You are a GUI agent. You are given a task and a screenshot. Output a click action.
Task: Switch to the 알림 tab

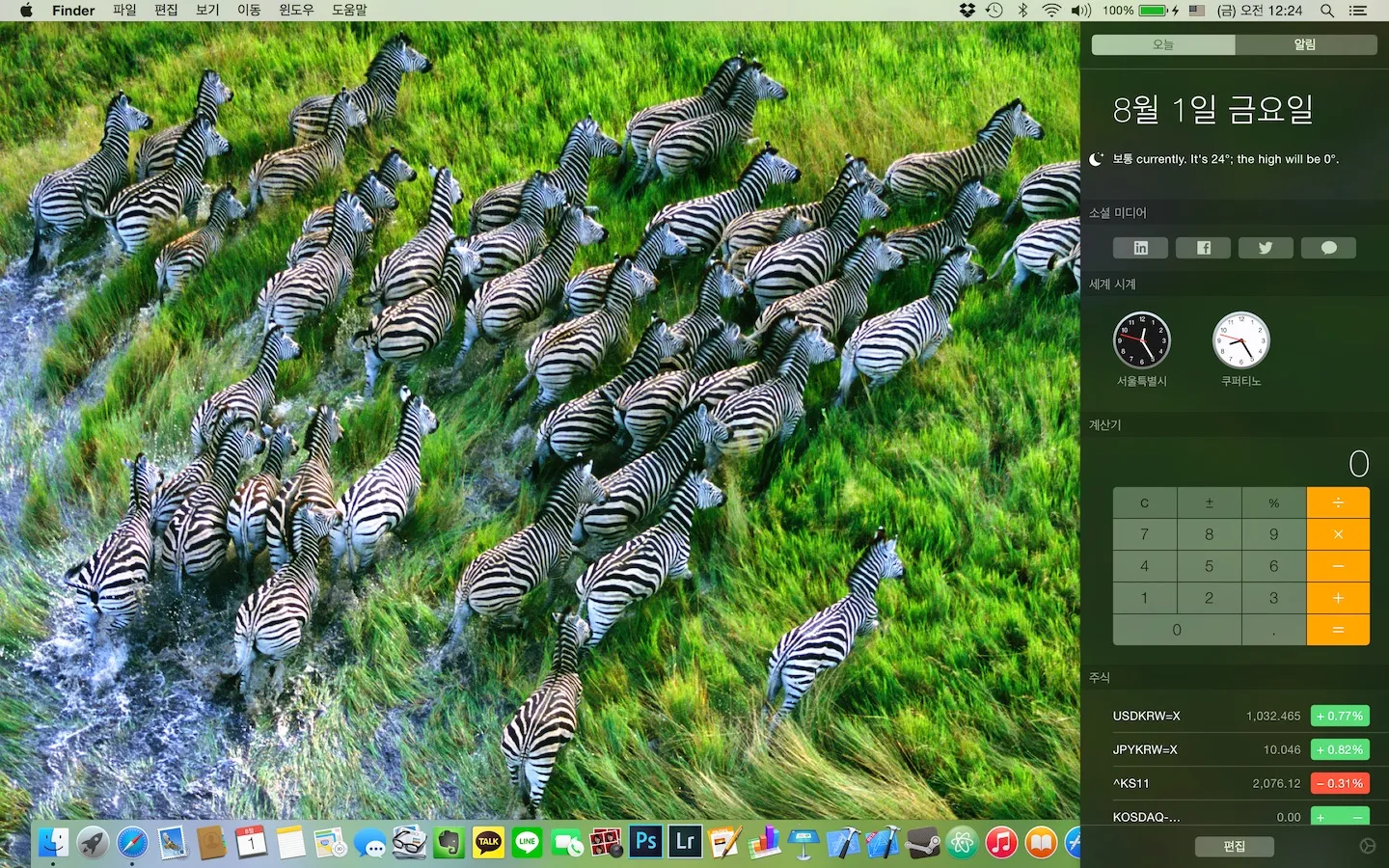point(1305,44)
